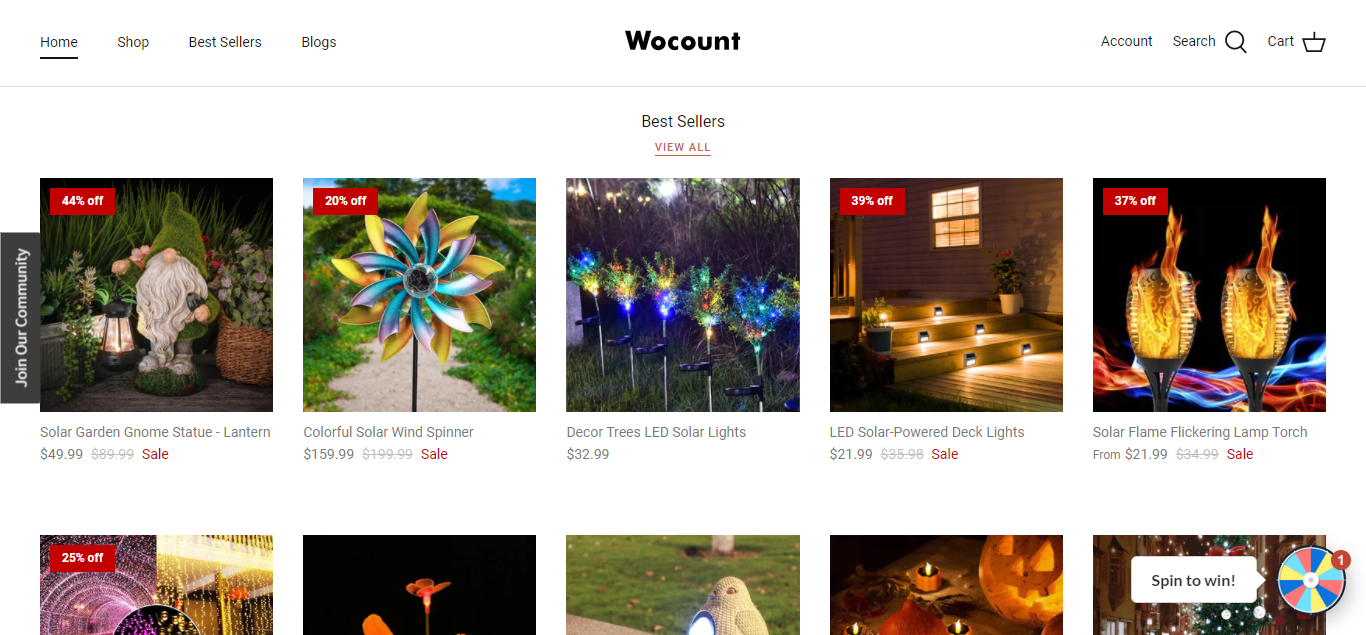Click the 44% off badge on gnome

point(82,201)
